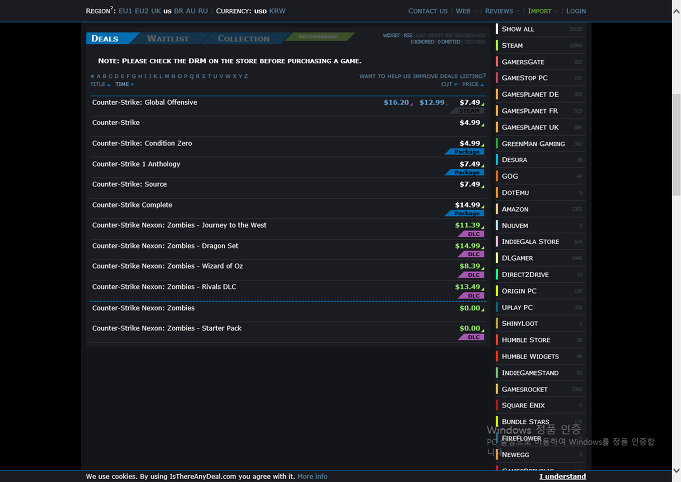Image resolution: width=681 pixels, height=482 pixels.
Task: Filter deals by Uplay PC store
Action: 541,307
